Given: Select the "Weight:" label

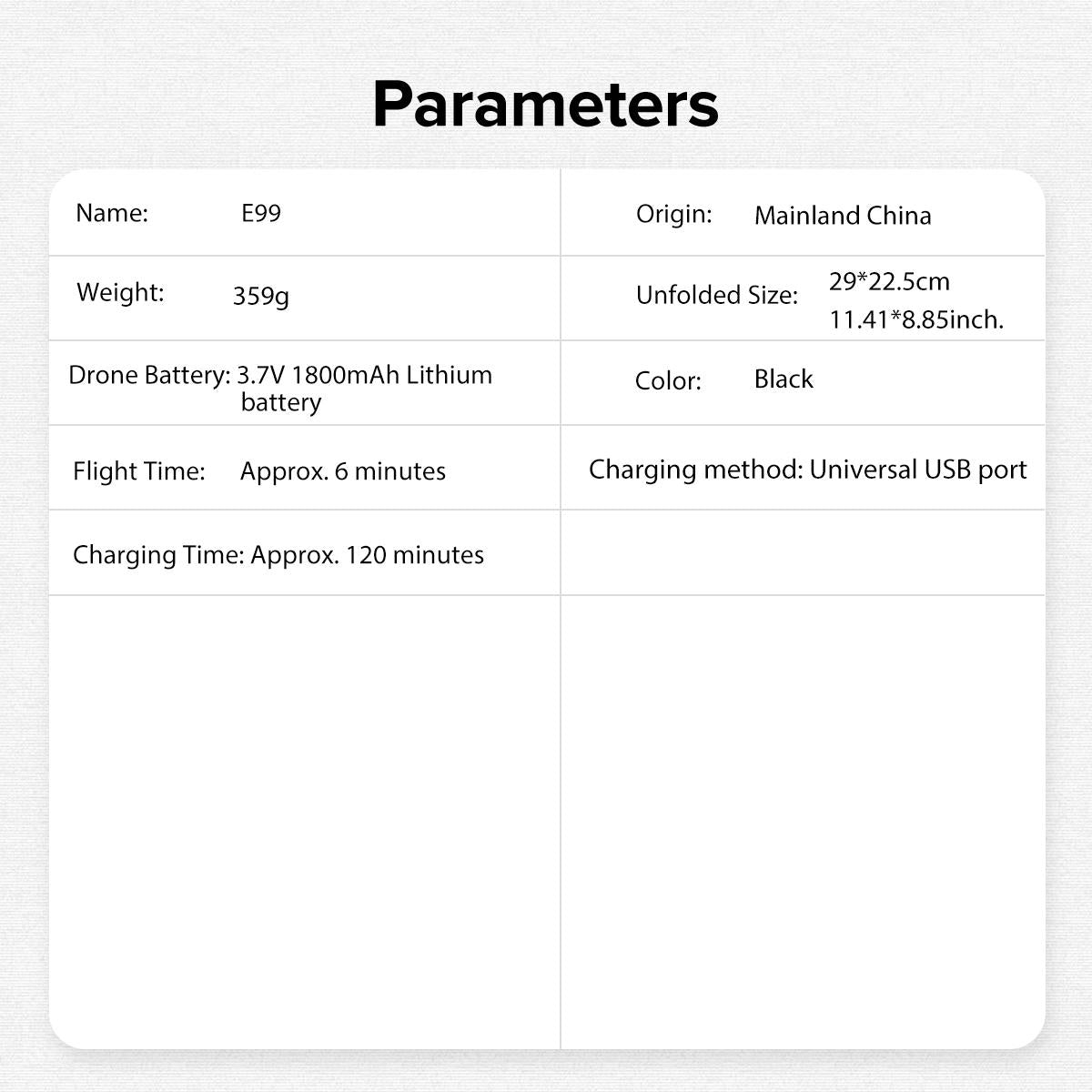Looking at the screenshot, I should pos(120,292).
